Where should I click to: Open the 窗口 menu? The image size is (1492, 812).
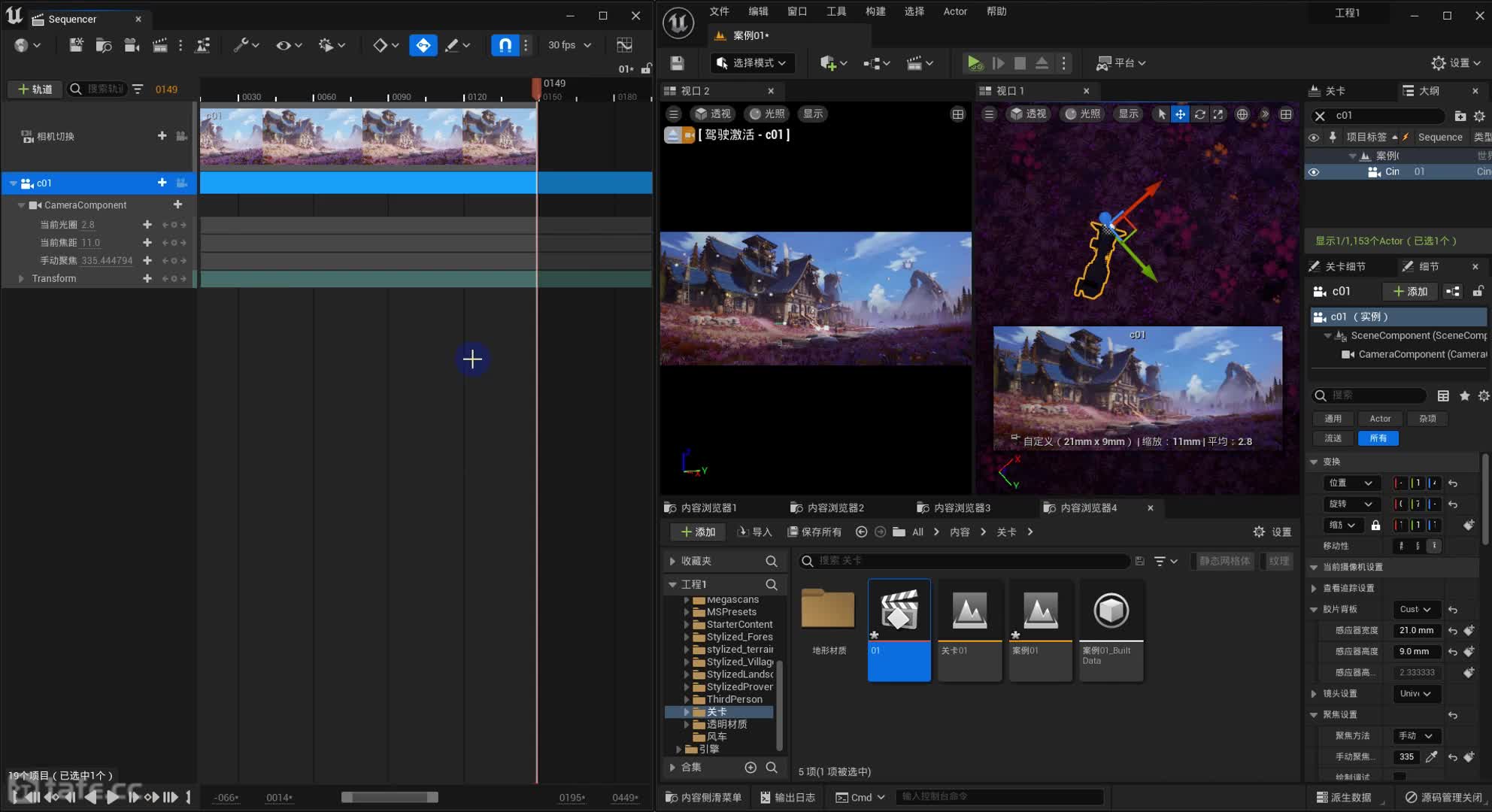tap(797, 11)
